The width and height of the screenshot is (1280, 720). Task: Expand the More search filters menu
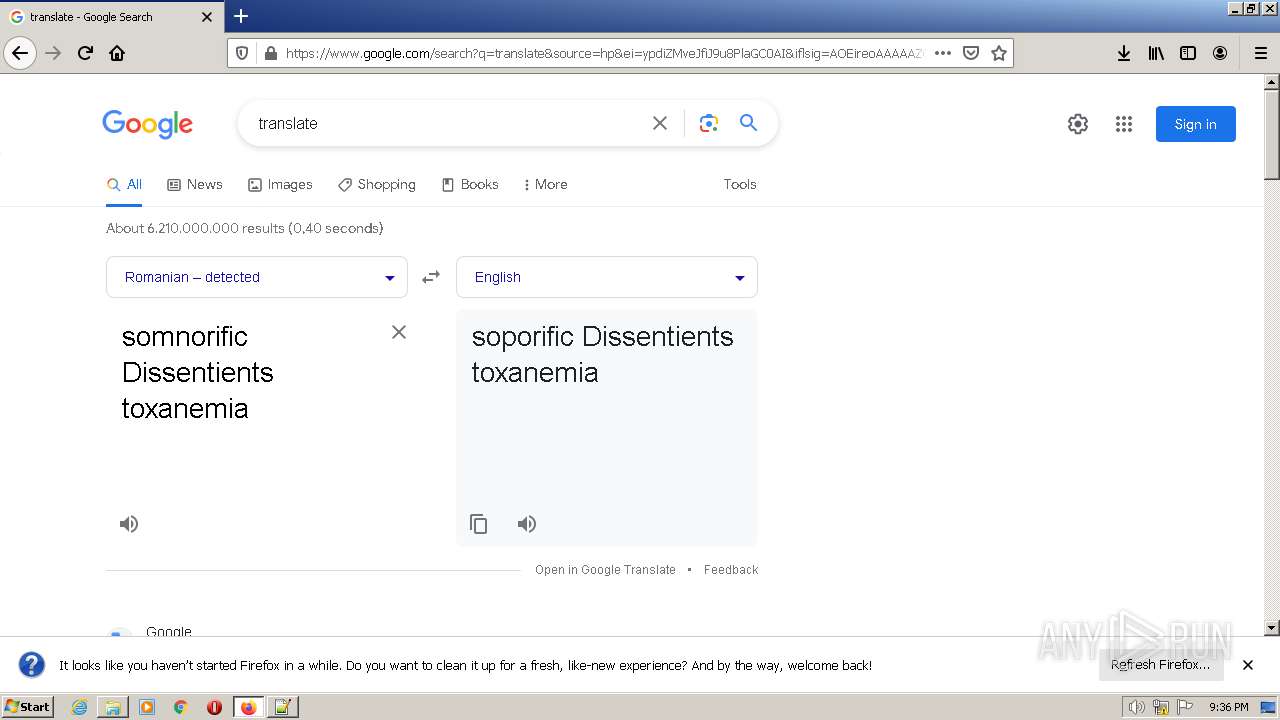[x=545, y=184]
